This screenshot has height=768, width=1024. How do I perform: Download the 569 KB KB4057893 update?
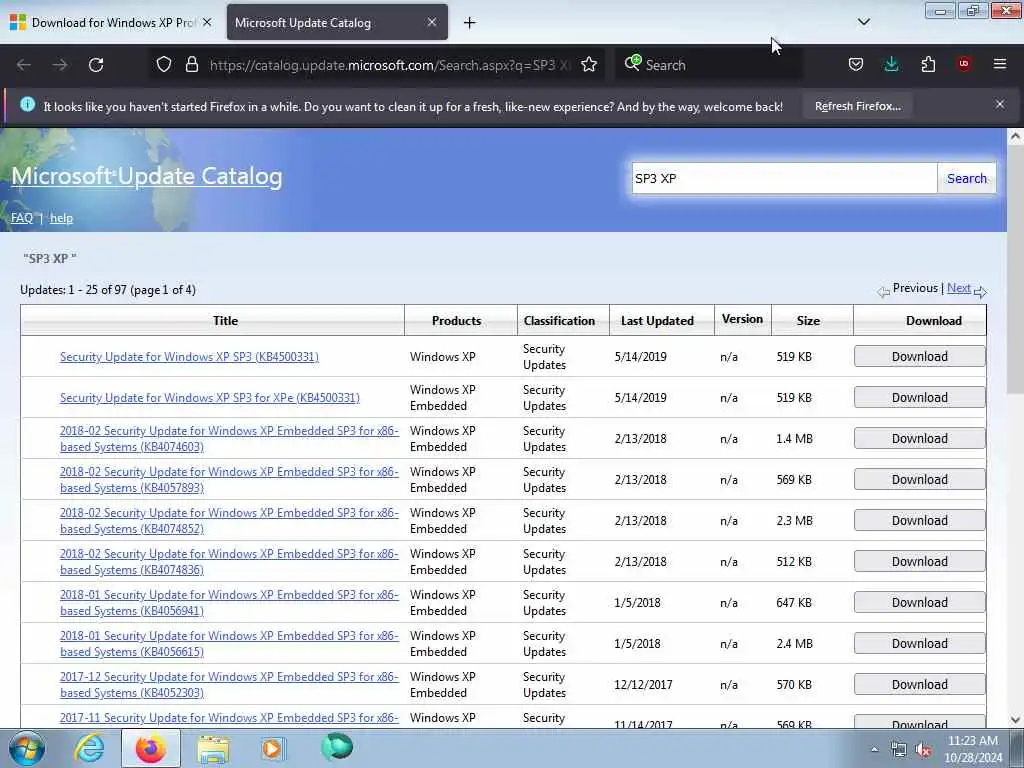pos(920,480)
